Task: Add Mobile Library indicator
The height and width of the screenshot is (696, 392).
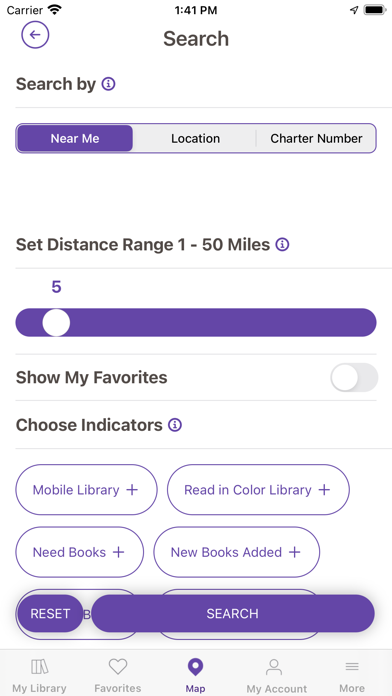Action: click(87, 490)
